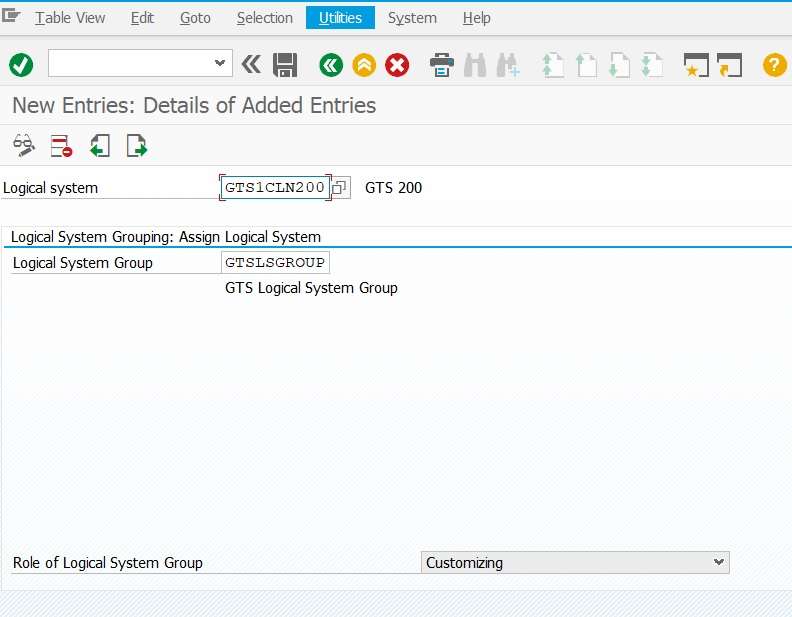Click the yellow Exit icon
This screenshot has height=617, width=792.
[364, 65]
